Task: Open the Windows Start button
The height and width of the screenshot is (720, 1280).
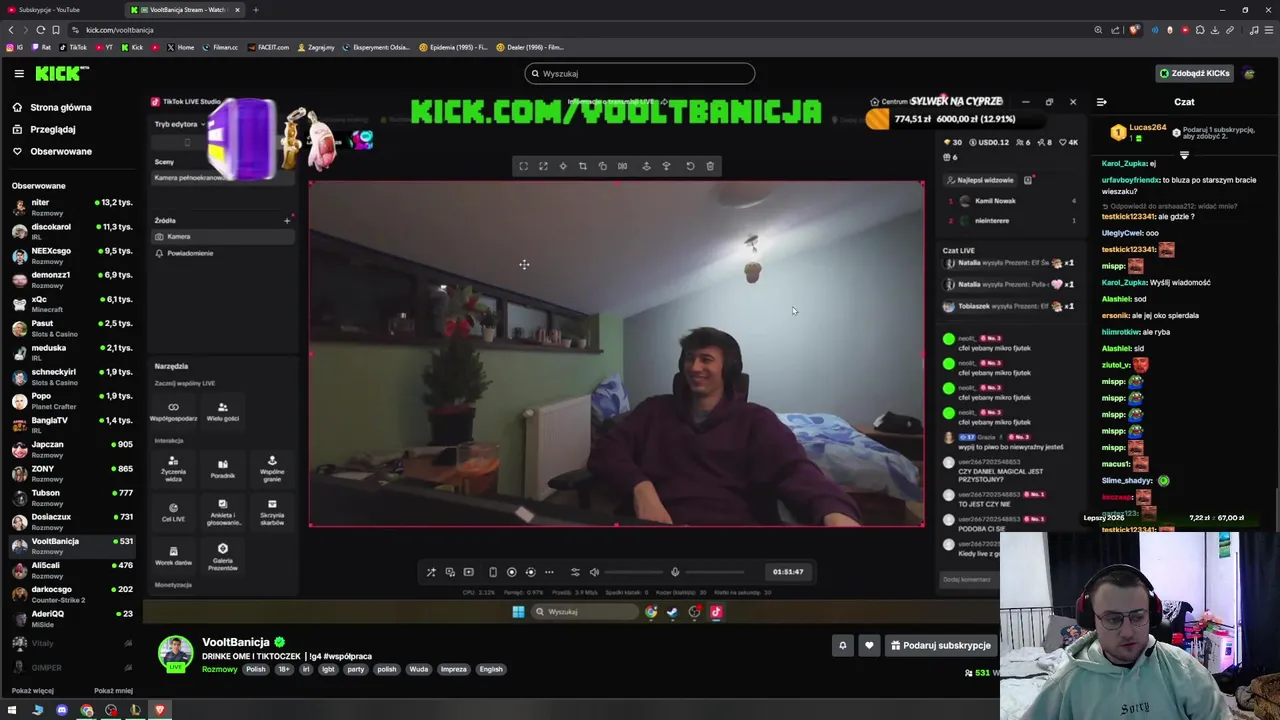Action: (x=13, y=711)
